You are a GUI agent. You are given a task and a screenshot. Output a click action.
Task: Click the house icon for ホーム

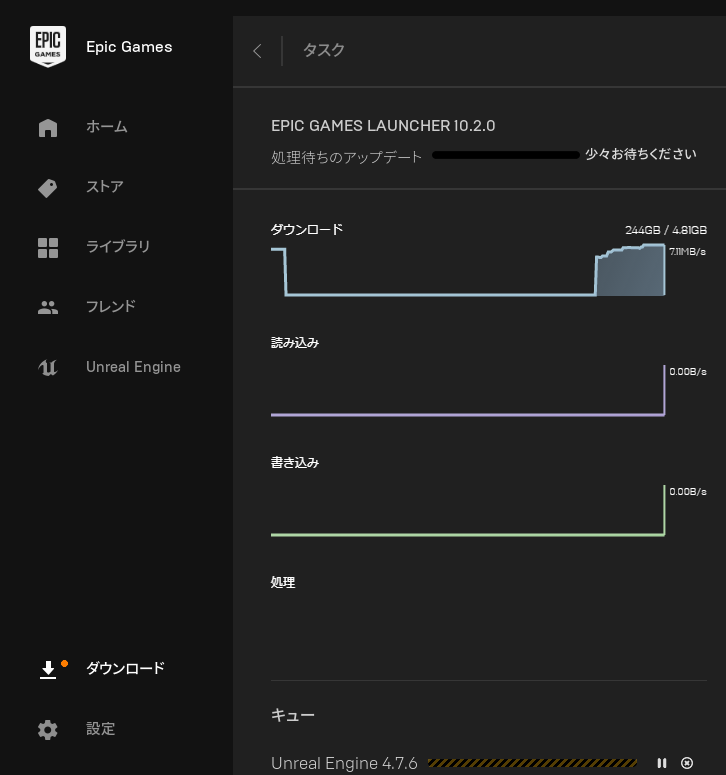48,128
